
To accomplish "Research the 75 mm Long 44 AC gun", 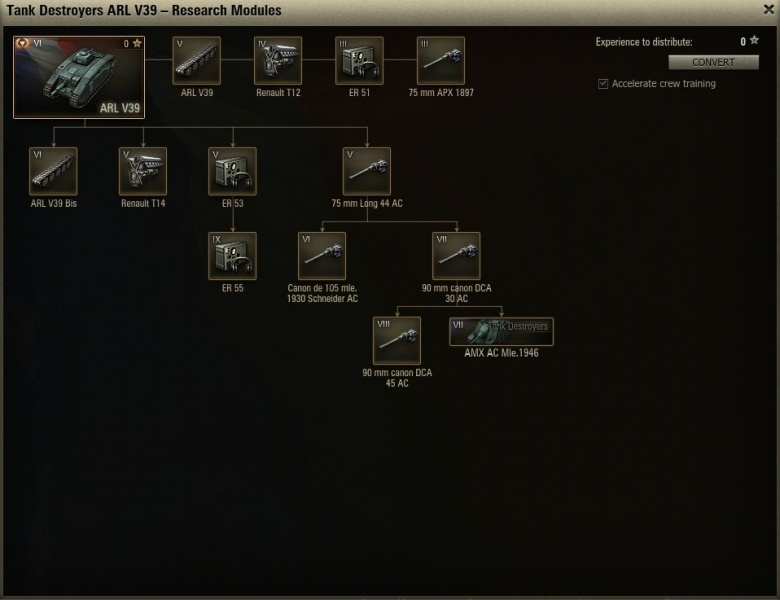I will click(367, 171).
